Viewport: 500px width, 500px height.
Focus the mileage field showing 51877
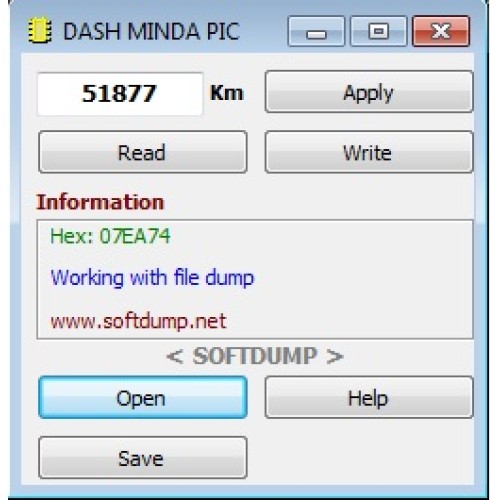point(120,94)
